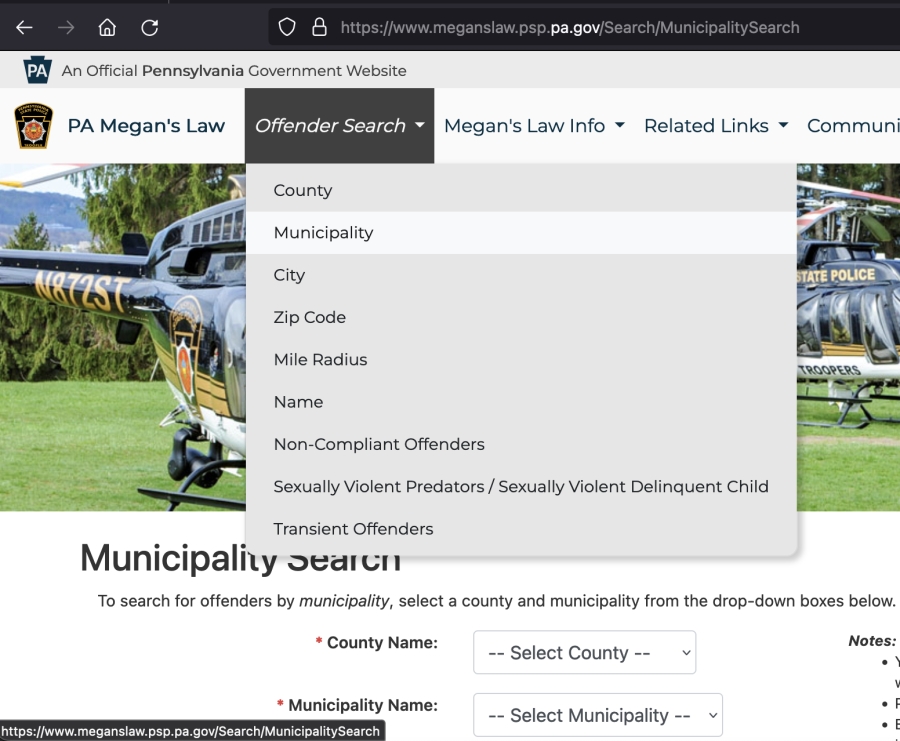Select Sexually Violent Predators menu entry

521,486
